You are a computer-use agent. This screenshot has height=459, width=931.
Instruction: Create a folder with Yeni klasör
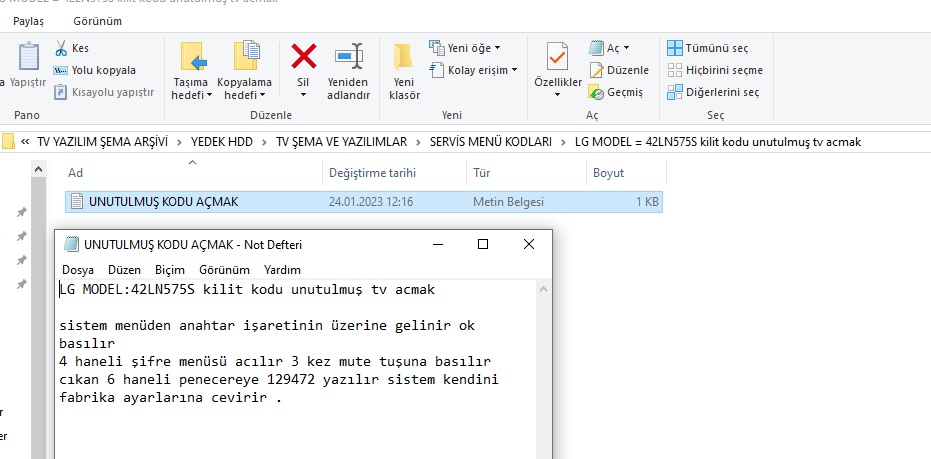404,72
